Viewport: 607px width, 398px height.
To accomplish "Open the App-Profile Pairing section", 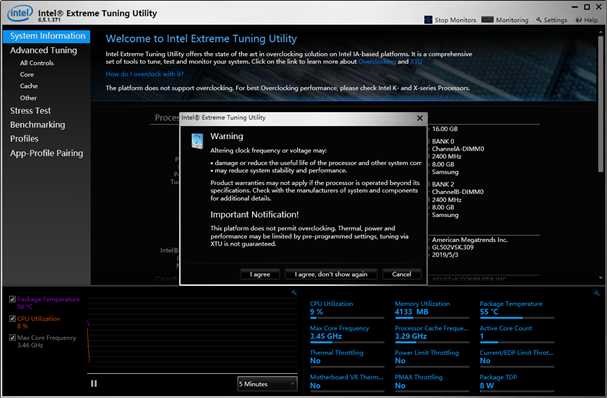I will [x=46, y=153].
